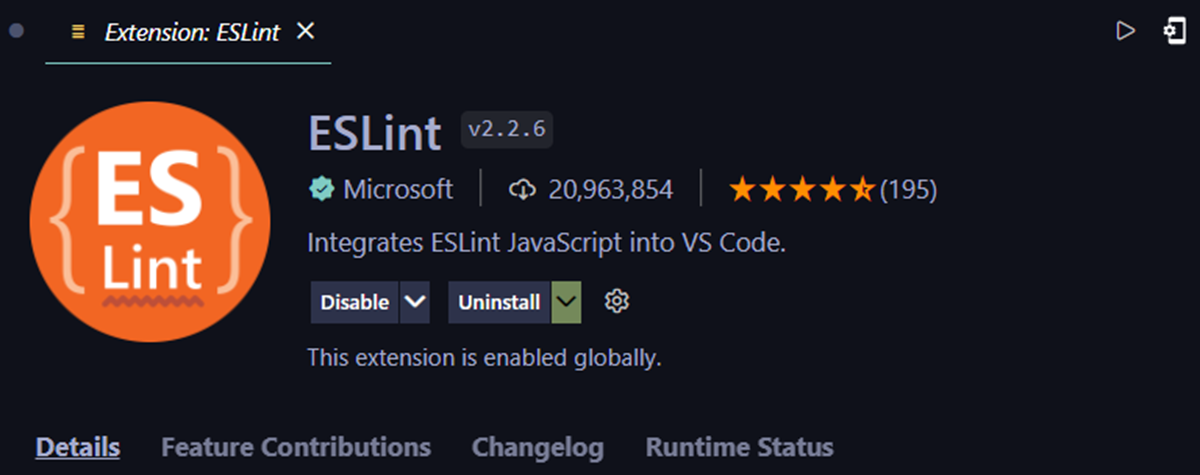Select the Runtime Status tab

coord(739,446)
